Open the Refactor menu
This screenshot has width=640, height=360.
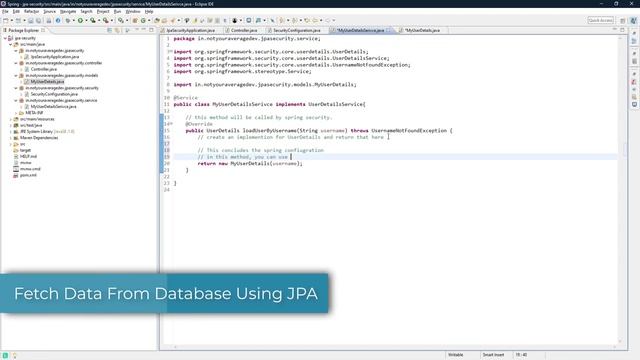pyautogui.click(x=31, y=11)
